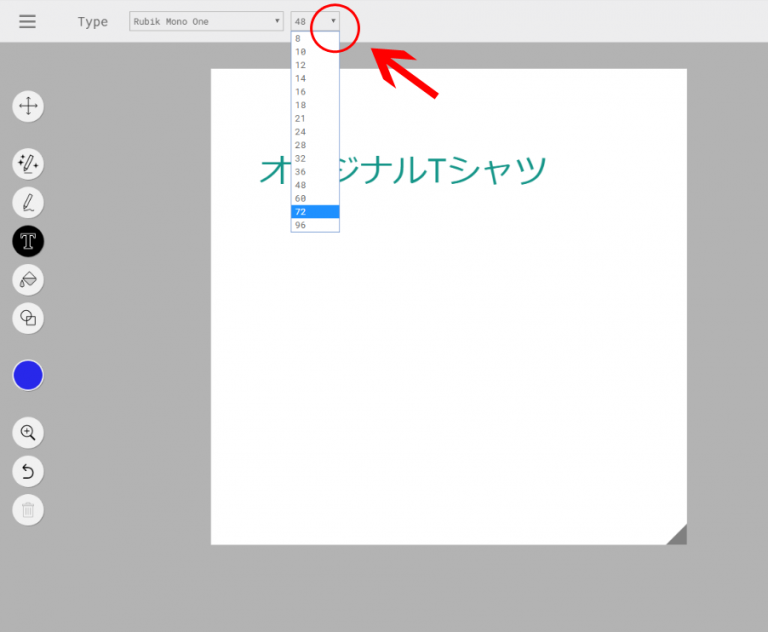
Task: Choose font size 96 from list
Action: pyautogui.click(x=315, y=225)
